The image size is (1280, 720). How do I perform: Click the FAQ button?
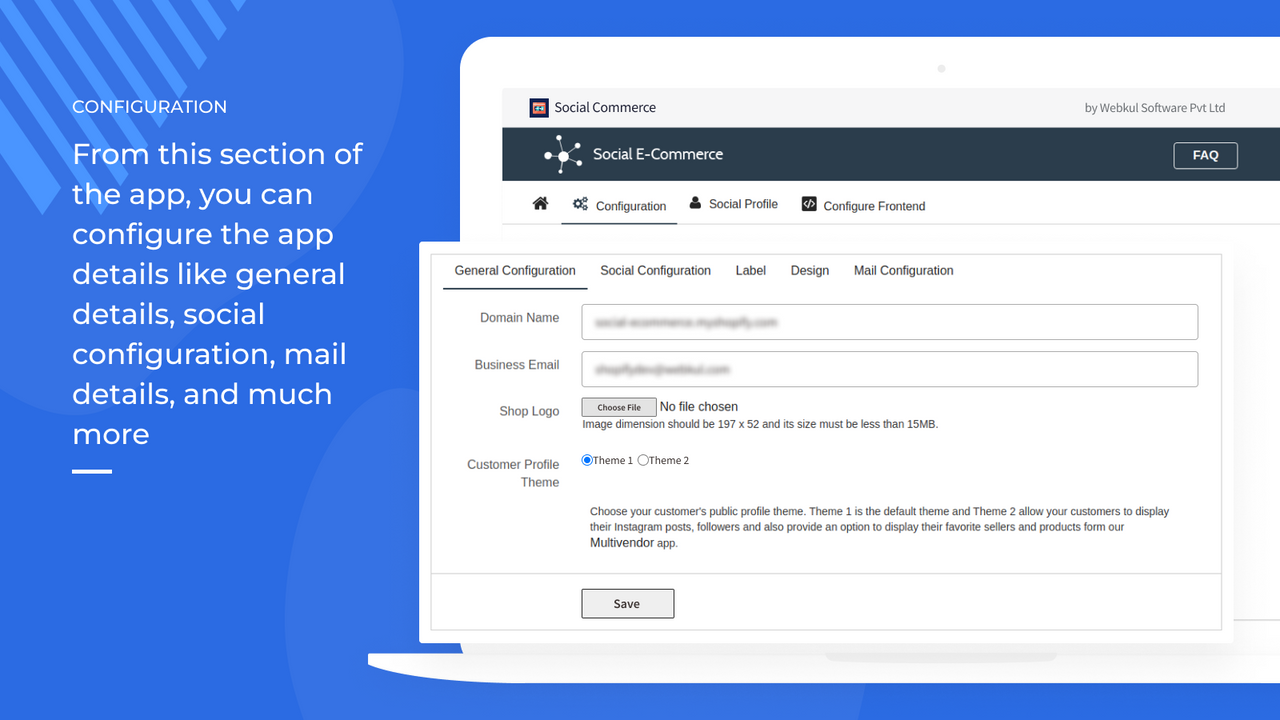[1205, 155]
